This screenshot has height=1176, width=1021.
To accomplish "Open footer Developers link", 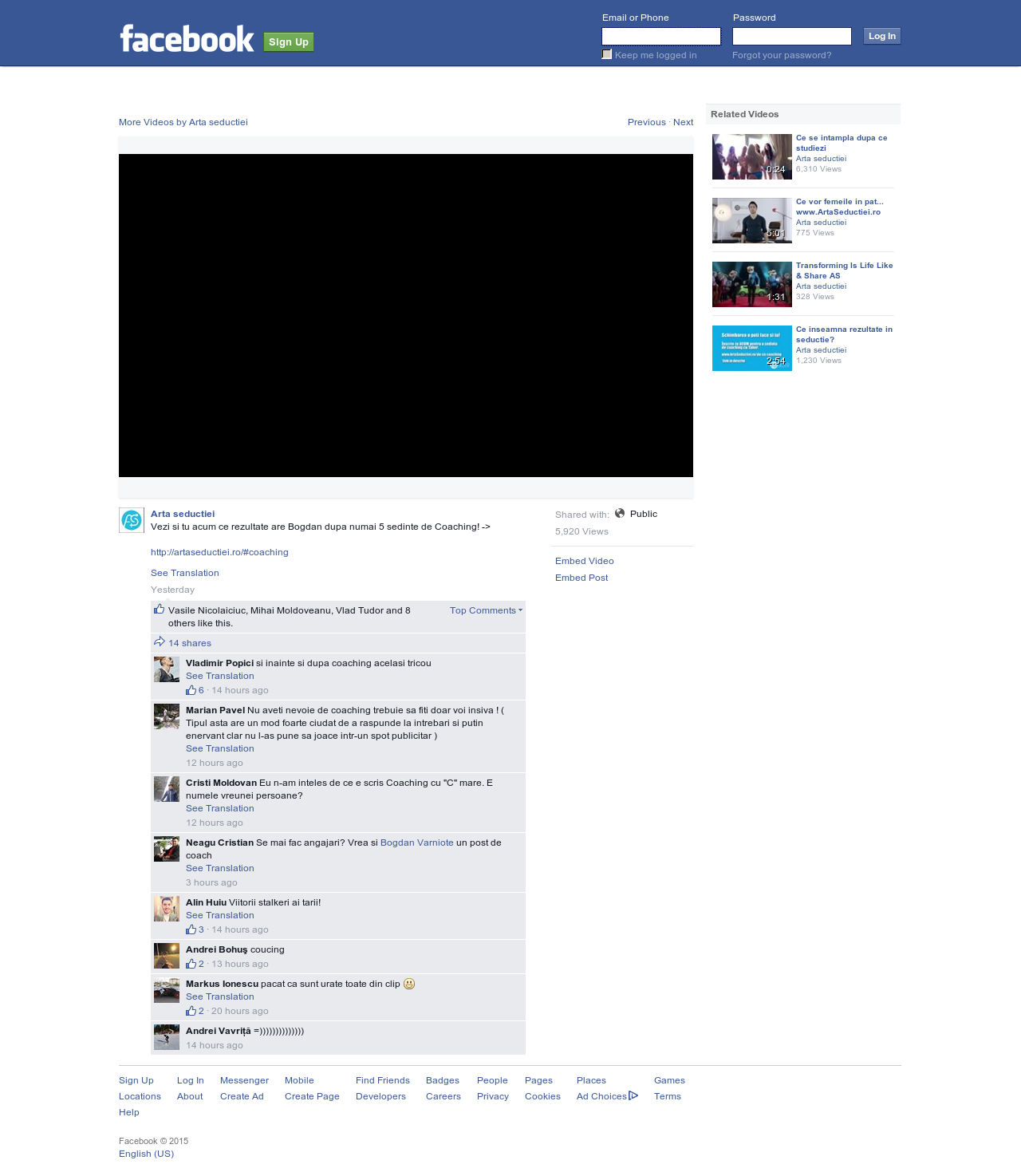I will 380,1096.
